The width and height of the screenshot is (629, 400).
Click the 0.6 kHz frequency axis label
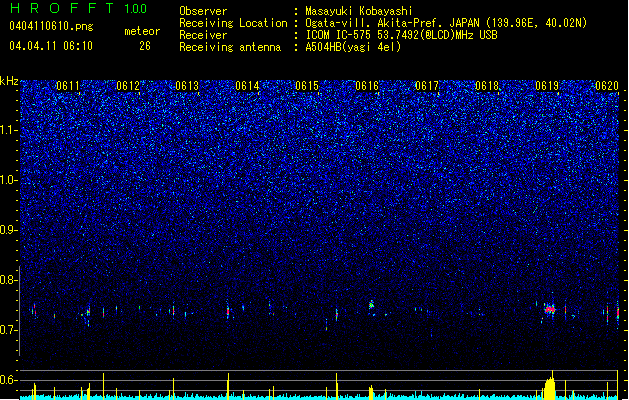tap(9, 380)
